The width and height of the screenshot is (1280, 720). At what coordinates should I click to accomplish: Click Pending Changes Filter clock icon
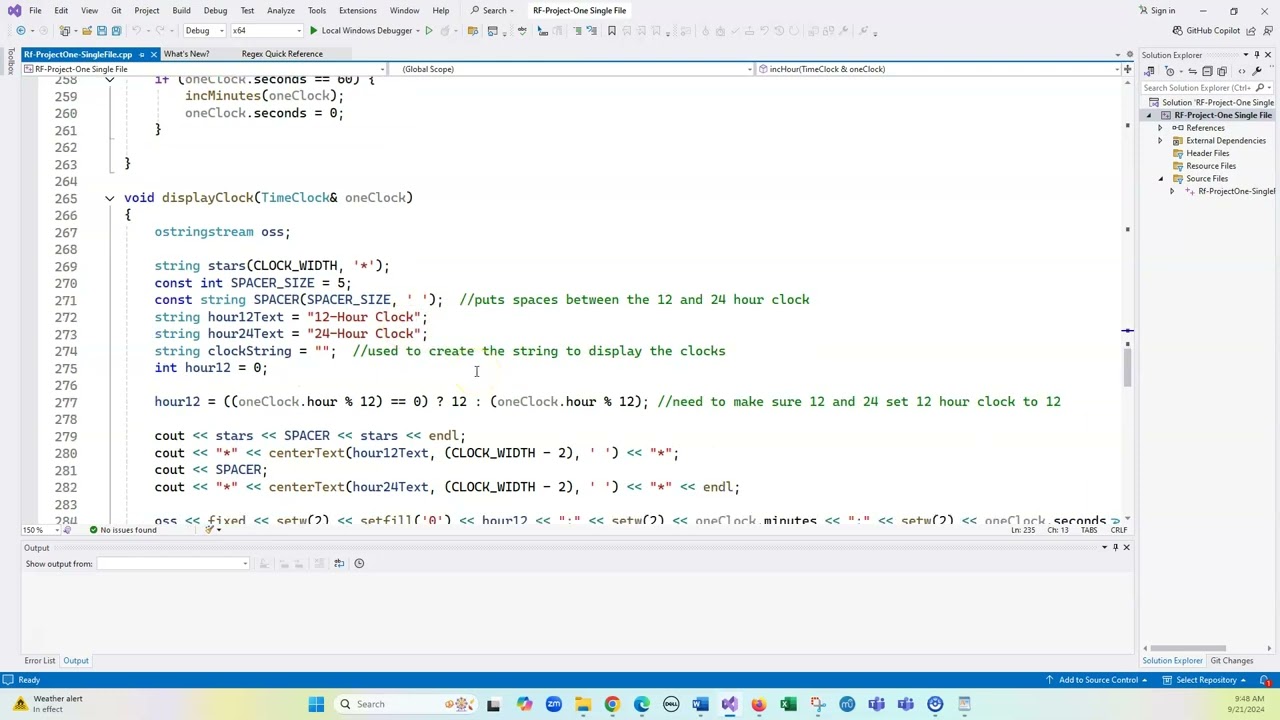tap(1169, 71)
